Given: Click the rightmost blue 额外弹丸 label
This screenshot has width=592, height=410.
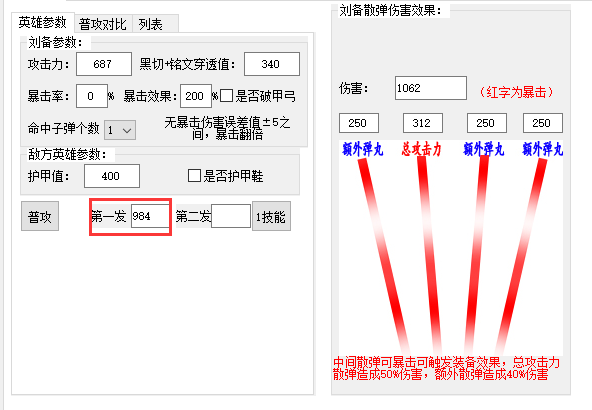Looking at the screenshot, I should (x=543, y=150).
